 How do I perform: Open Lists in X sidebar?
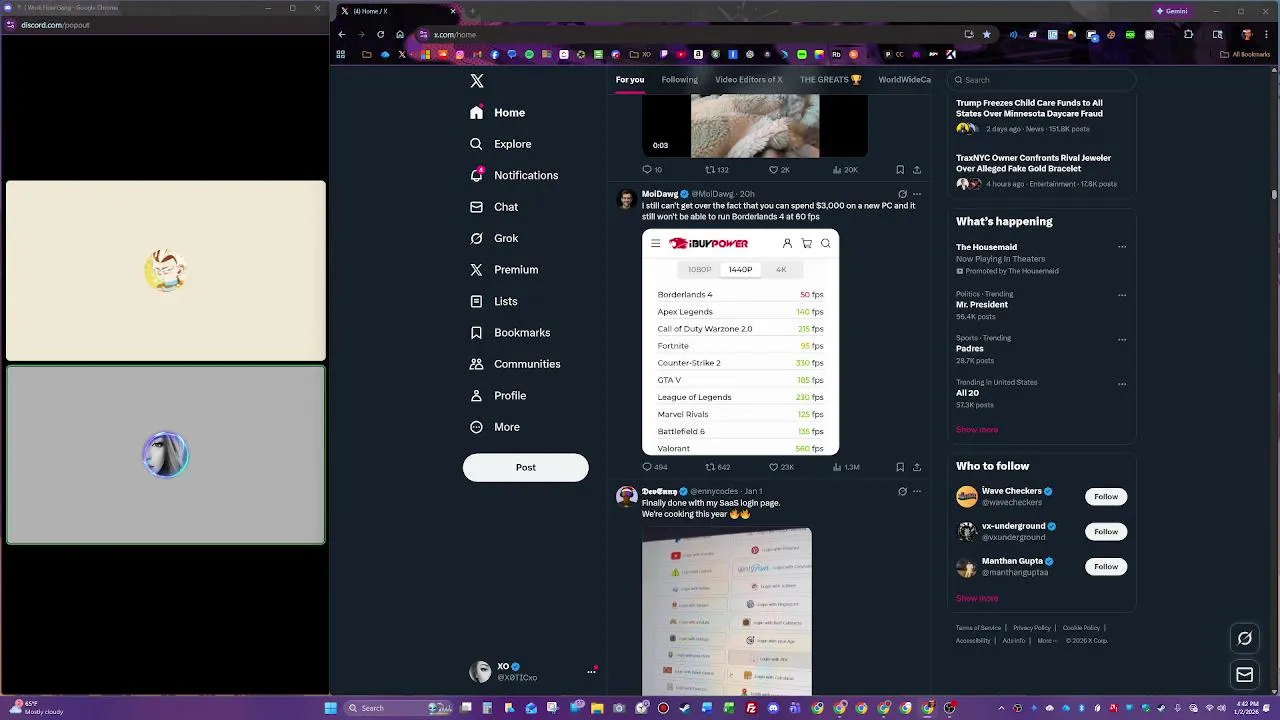tap(494, 301)
